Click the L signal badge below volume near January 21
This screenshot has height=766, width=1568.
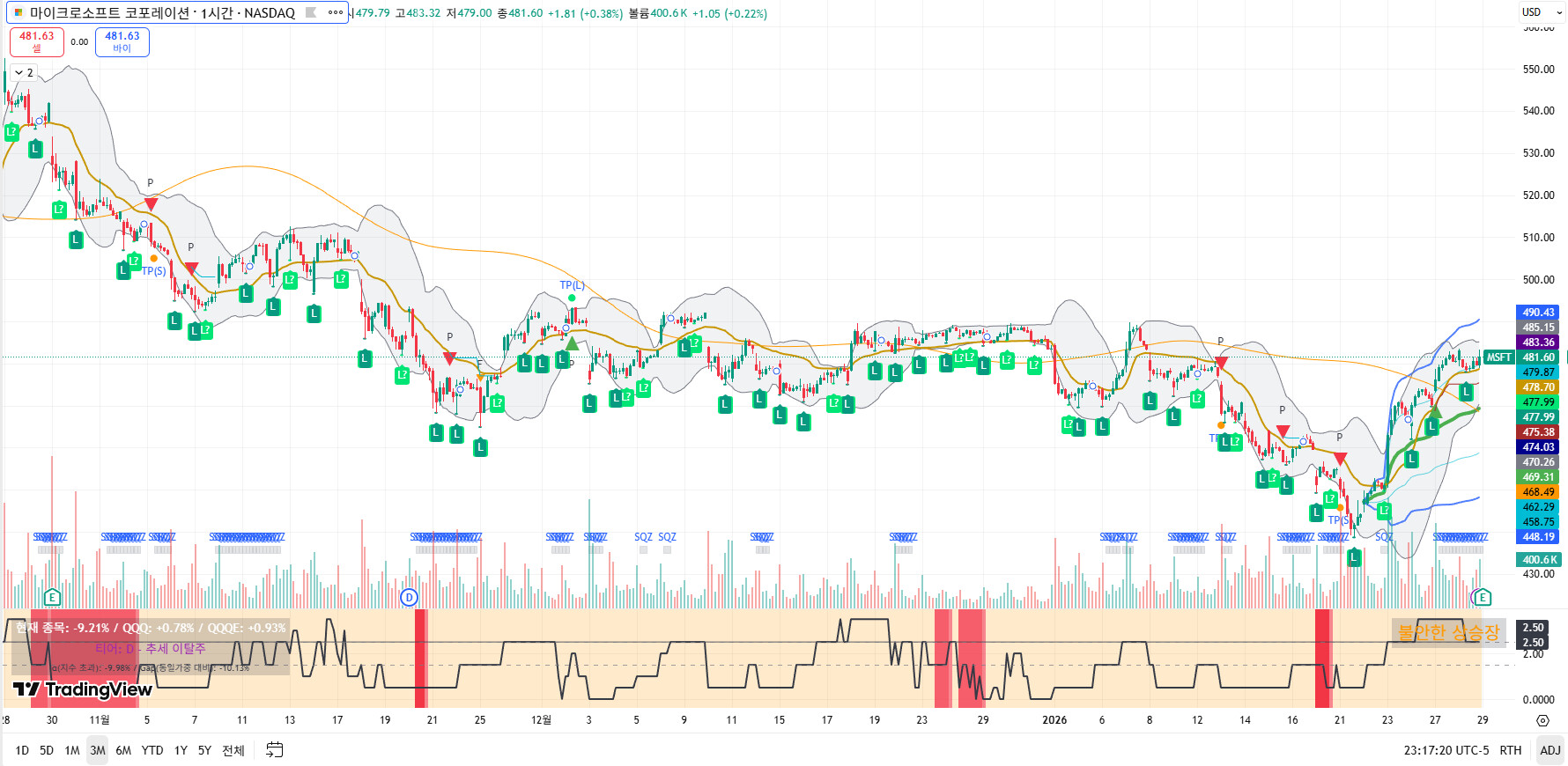1354,557
